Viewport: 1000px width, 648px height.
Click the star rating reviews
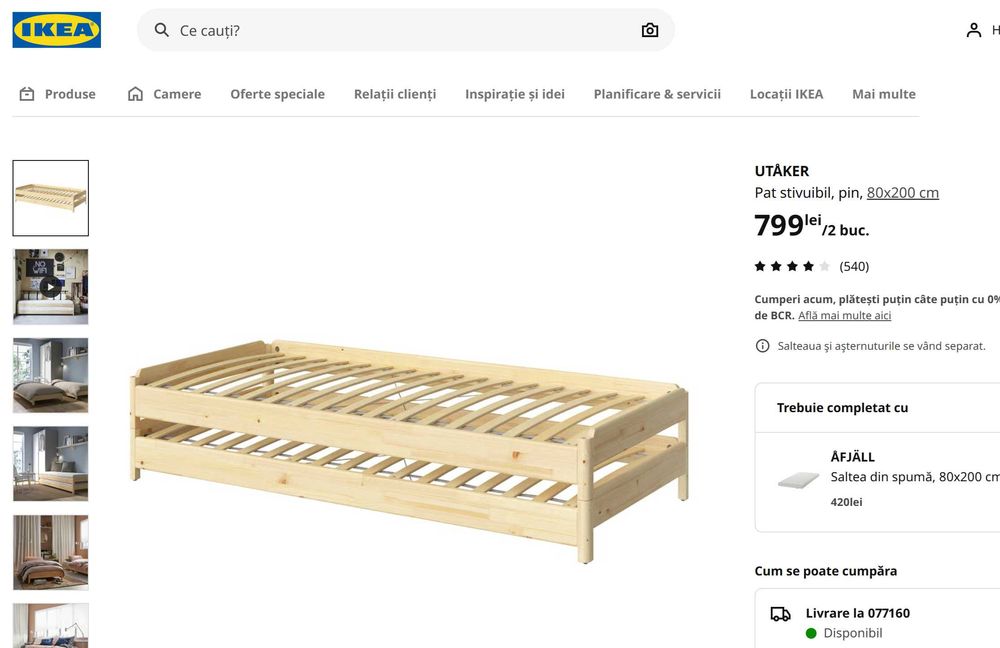tap(811, 266)
